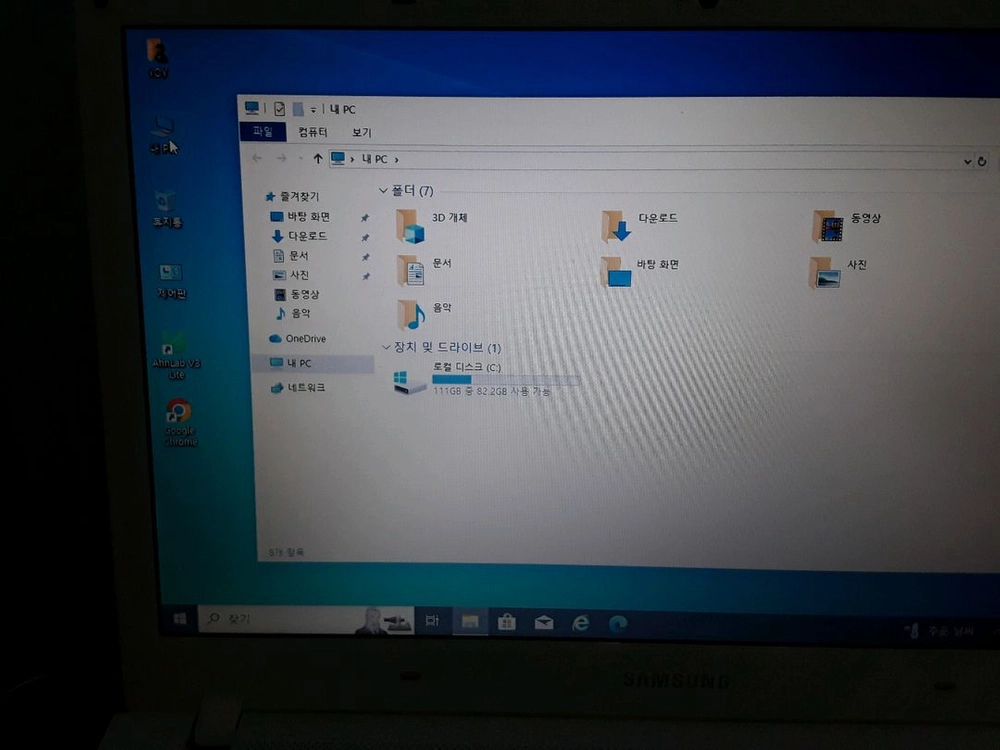Screen dimensions: 1000x750
Task: Click the Properties icon in quick access toolbar
Action: [x=279, y=109]
